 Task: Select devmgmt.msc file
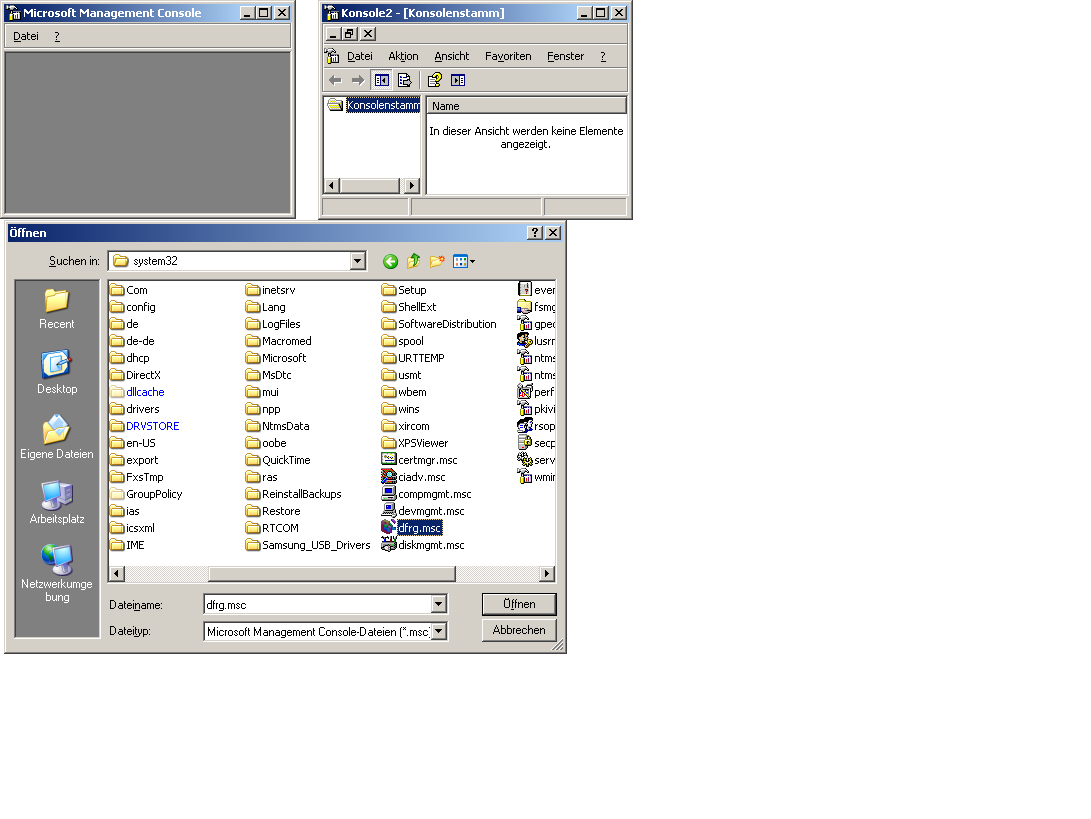click(423, 511)
